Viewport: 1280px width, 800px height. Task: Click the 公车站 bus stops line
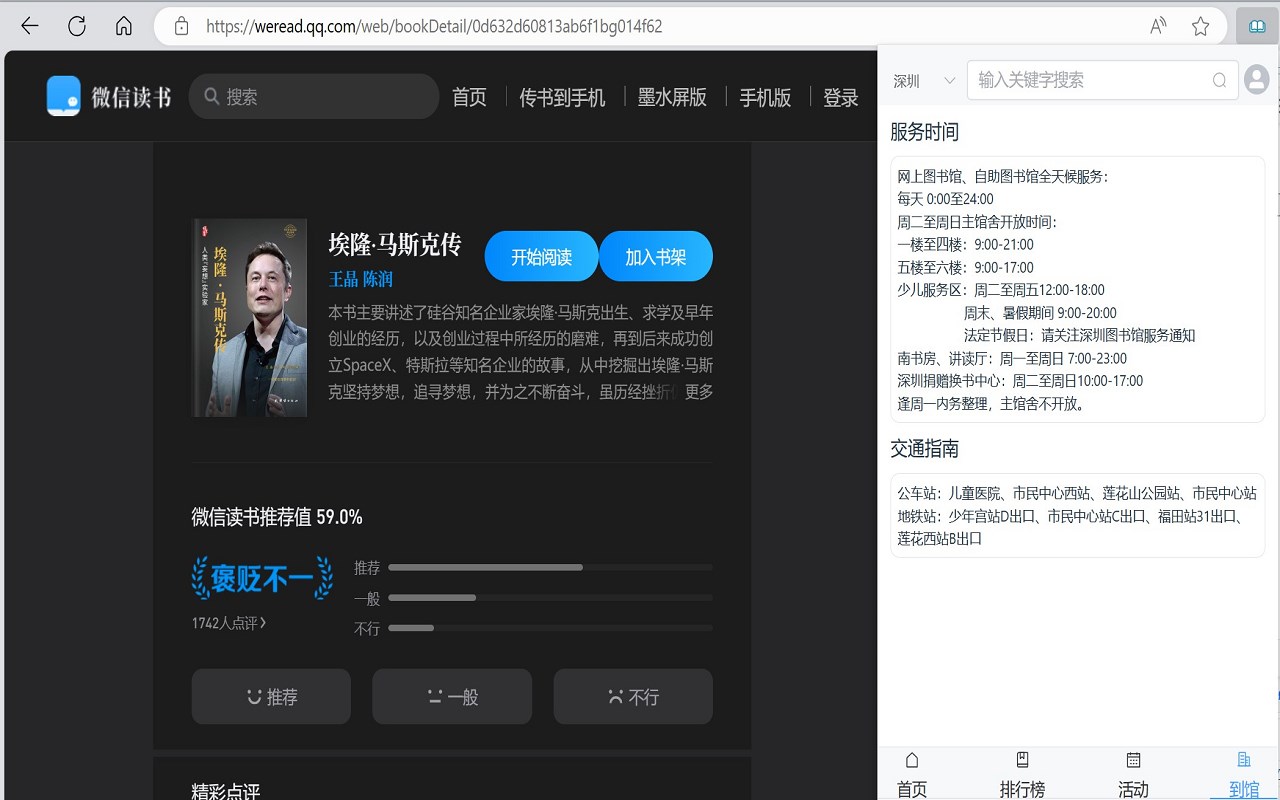[1077, 493]
